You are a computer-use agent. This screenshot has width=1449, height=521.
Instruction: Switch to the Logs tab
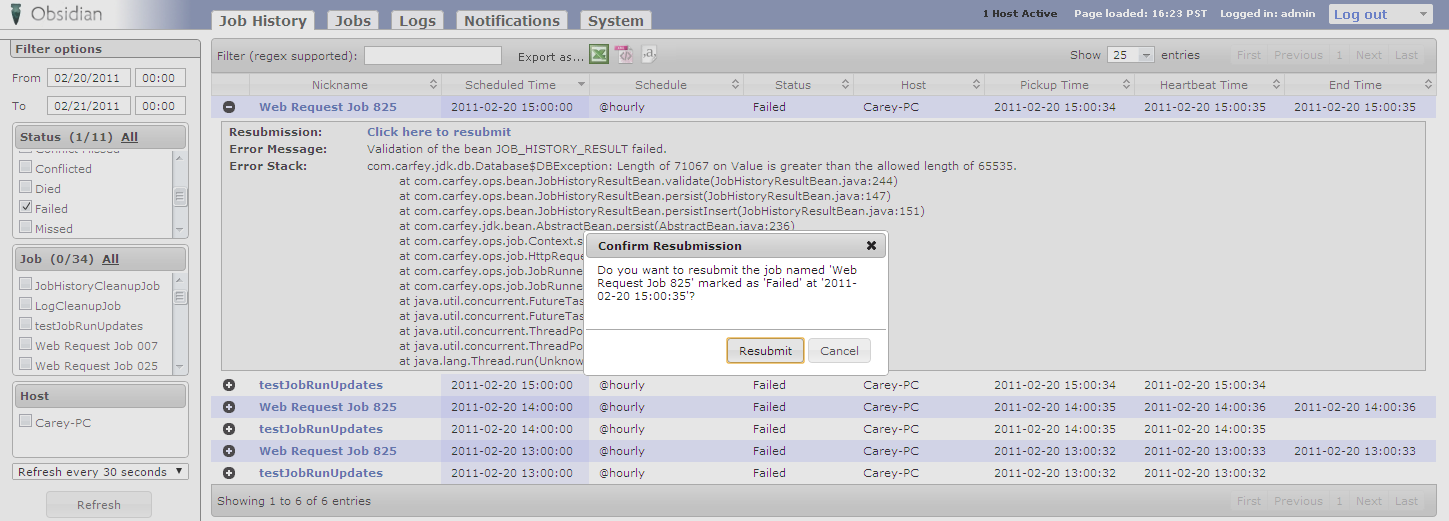[x=417, y=21]
